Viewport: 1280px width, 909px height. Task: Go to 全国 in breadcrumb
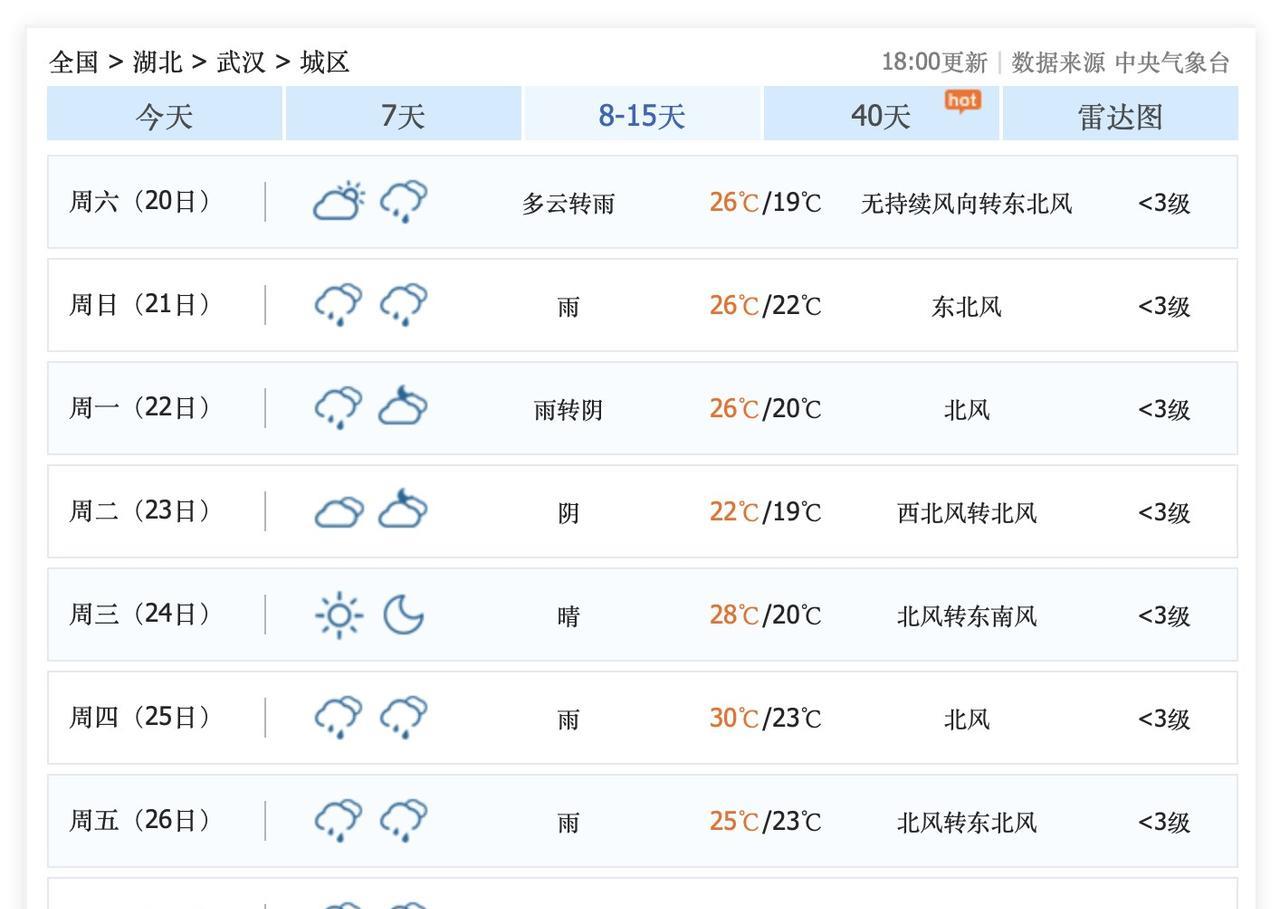[74, 62]
